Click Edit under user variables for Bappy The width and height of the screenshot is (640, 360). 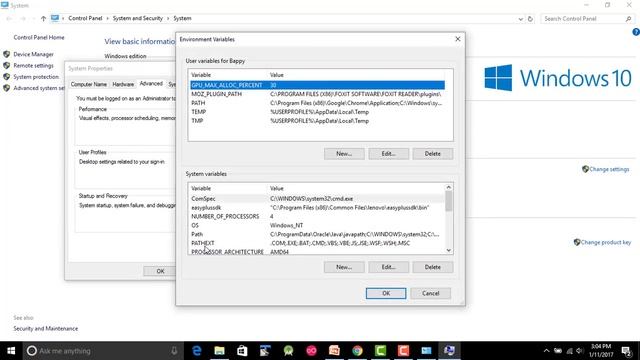pos(389,154)
